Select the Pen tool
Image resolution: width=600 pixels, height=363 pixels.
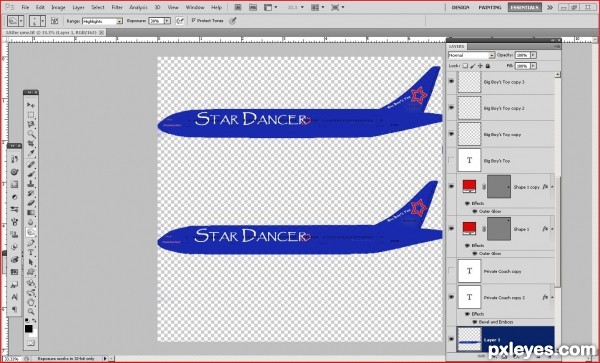click(x=31, y=243)
